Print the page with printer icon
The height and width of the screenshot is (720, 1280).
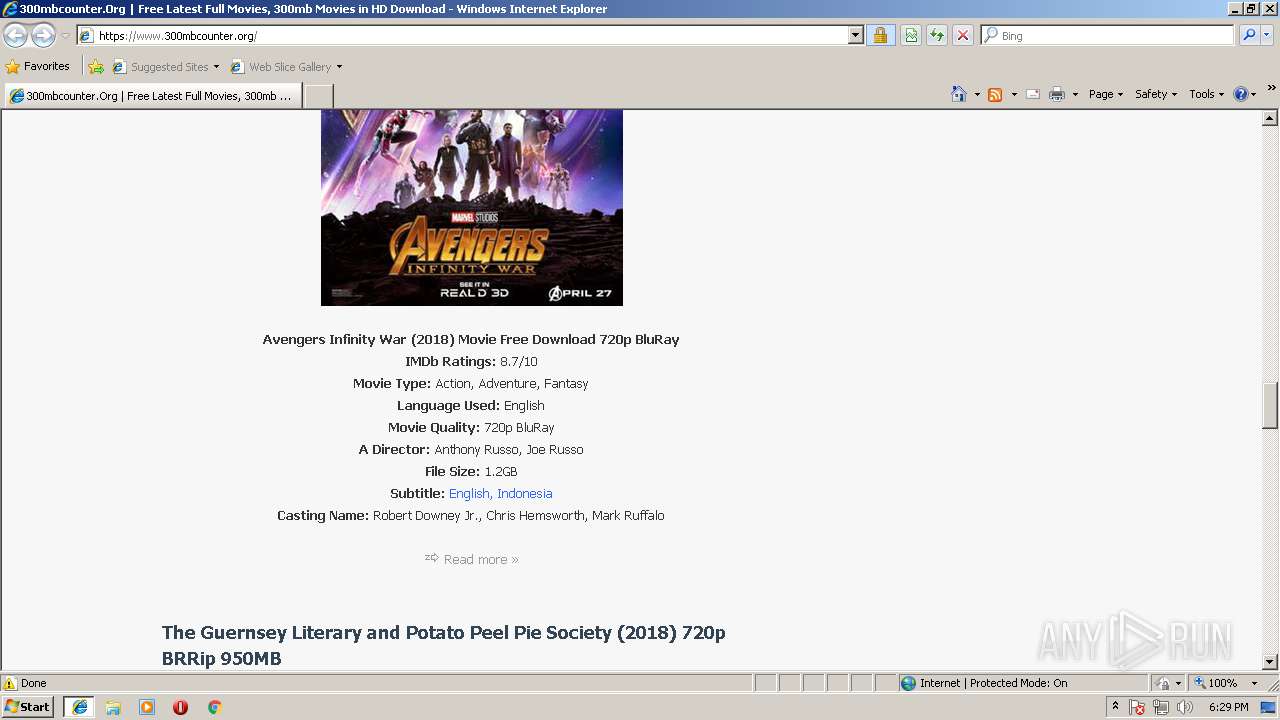coord(1057,94)
